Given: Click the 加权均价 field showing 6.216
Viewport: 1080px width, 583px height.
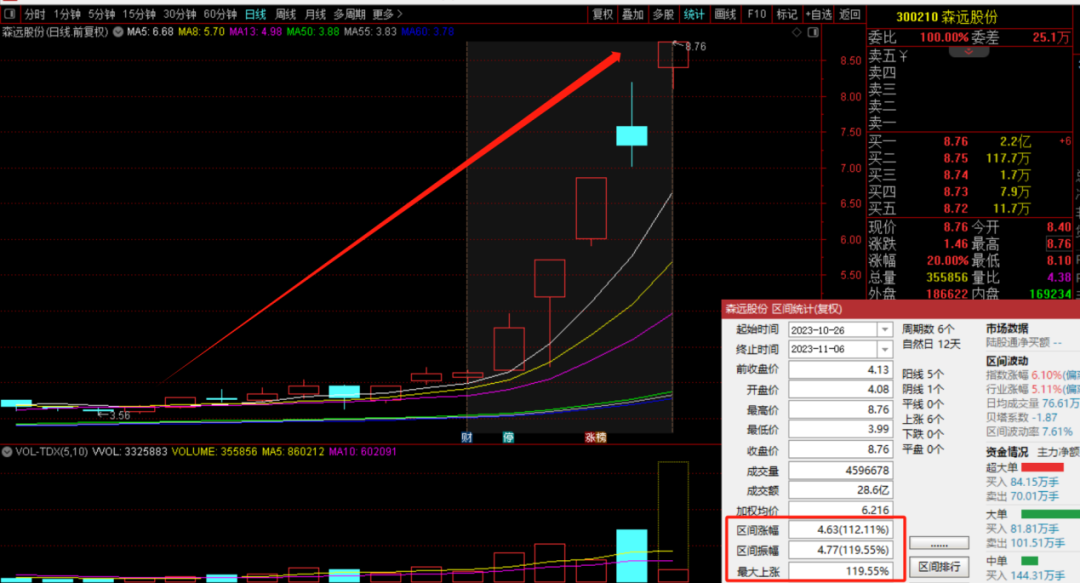Looking at the screenshot, I should (840, 511).
